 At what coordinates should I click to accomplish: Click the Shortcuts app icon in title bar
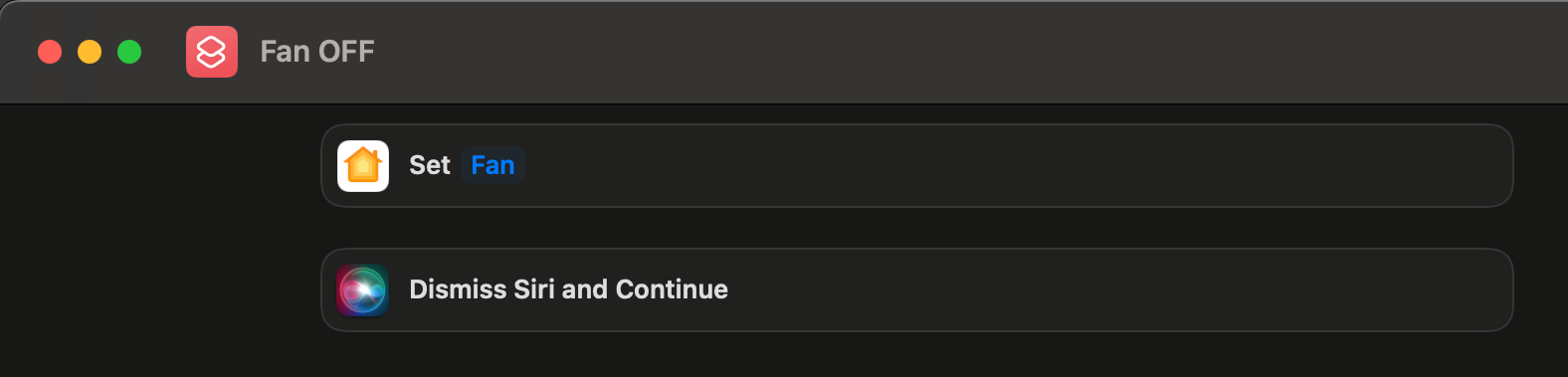tap(212, 52)
